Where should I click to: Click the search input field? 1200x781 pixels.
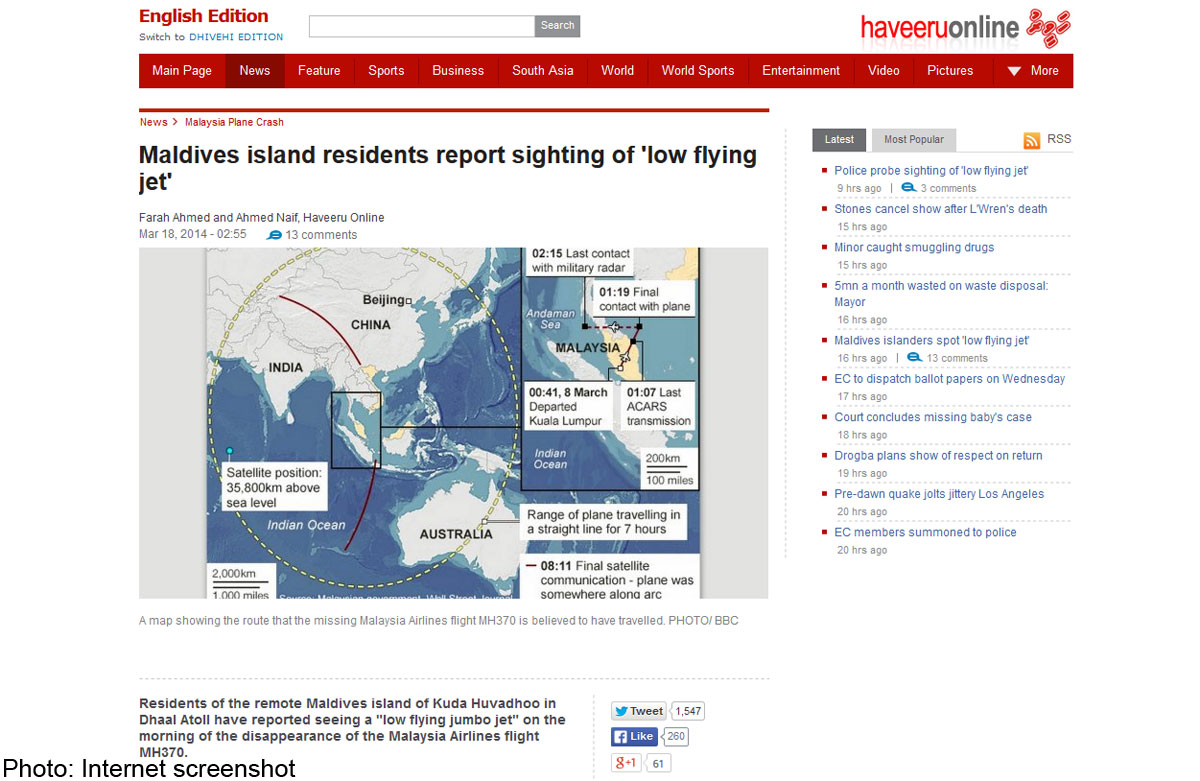(x=422, y=26)
